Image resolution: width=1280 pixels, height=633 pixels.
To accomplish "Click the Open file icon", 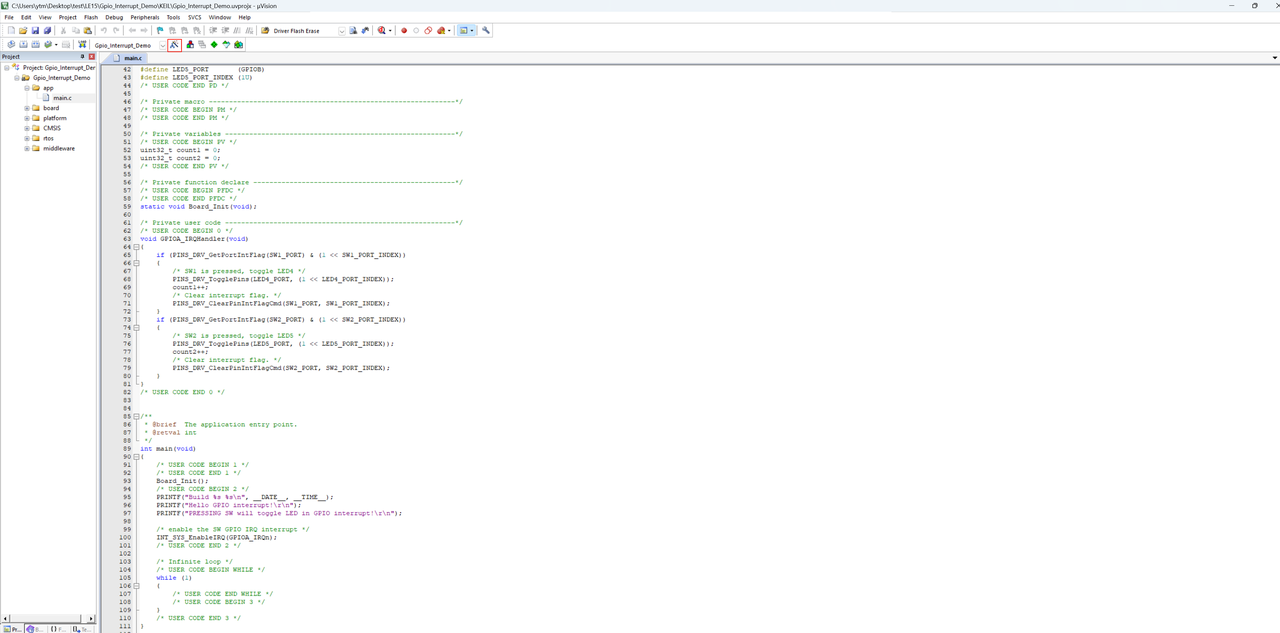I will 23,31.
